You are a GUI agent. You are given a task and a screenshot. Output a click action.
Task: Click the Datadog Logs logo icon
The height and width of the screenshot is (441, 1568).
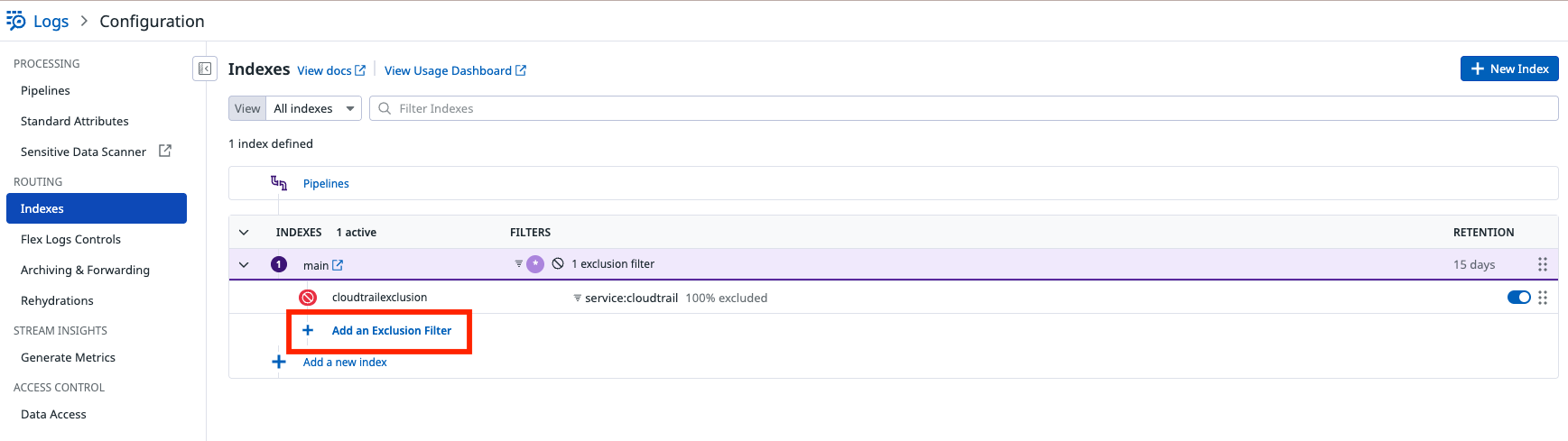(x=16, y=20)
